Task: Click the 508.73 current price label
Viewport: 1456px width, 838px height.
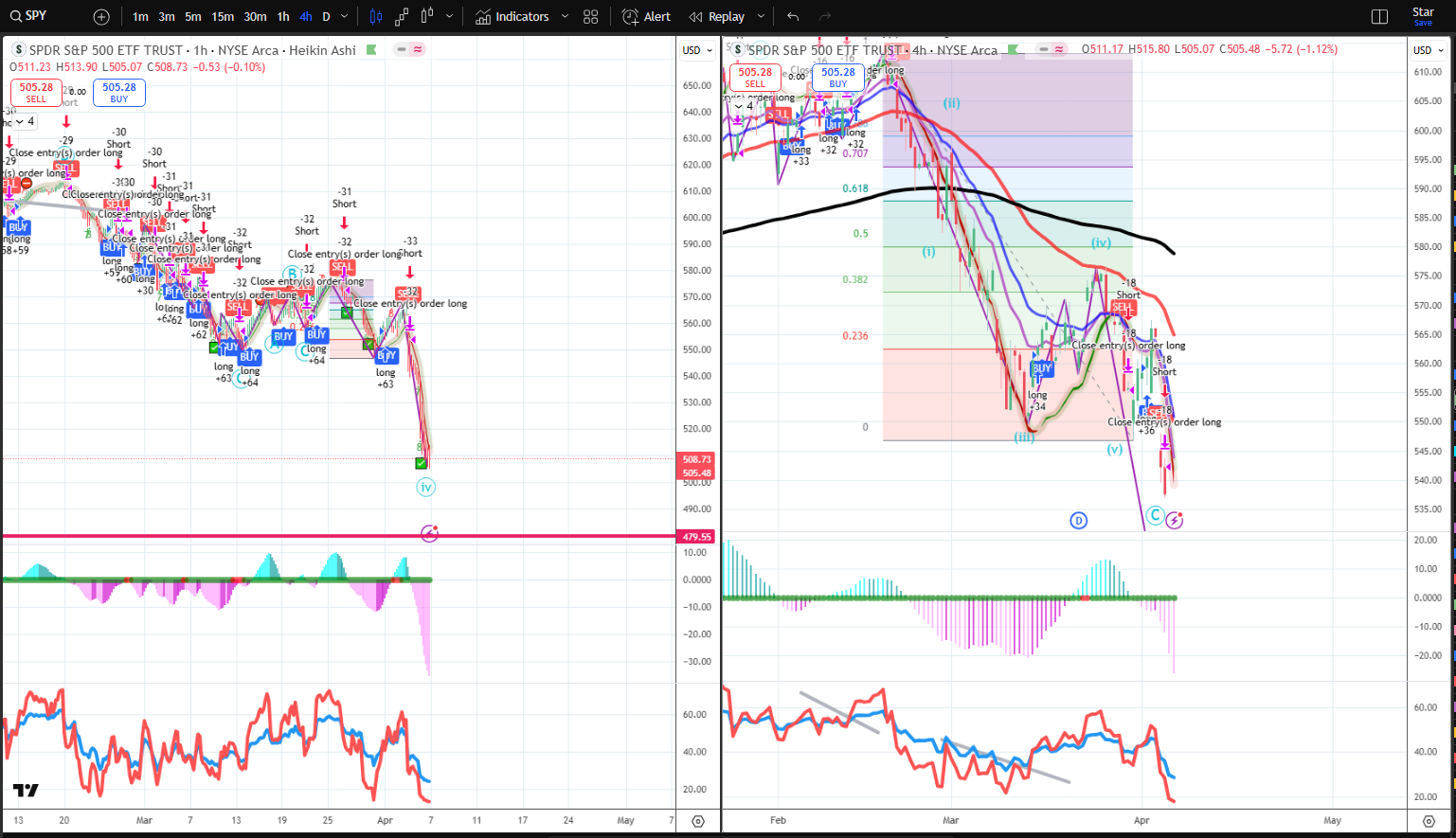Action: pos(696,459)
